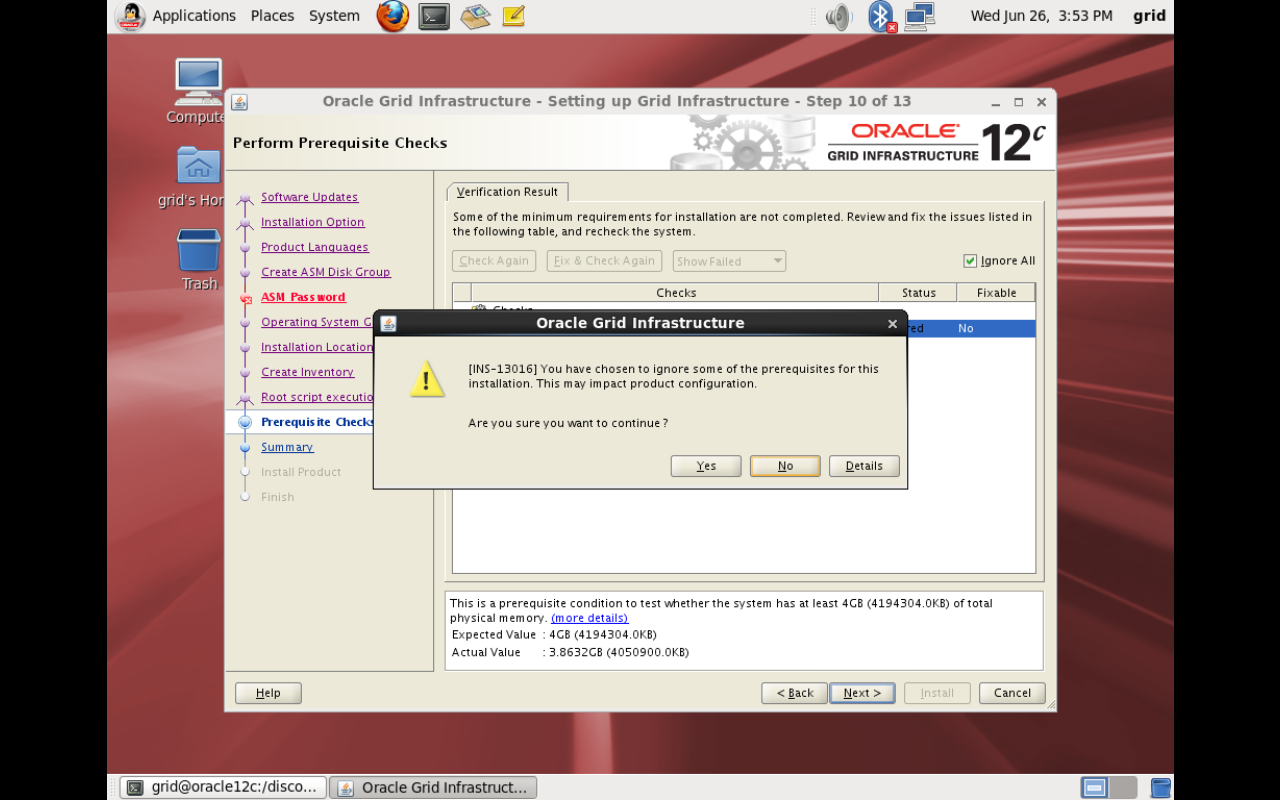Go to the Installation Location step
This screenshot has height=800, width=1280.
pyautogui.click(x=317, y=347)
